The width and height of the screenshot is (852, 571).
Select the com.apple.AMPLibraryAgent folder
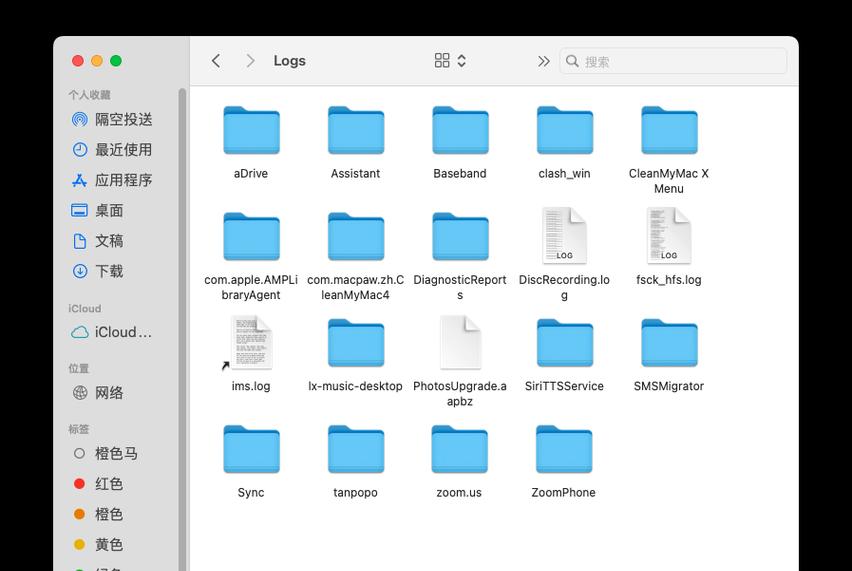point(251,237)
